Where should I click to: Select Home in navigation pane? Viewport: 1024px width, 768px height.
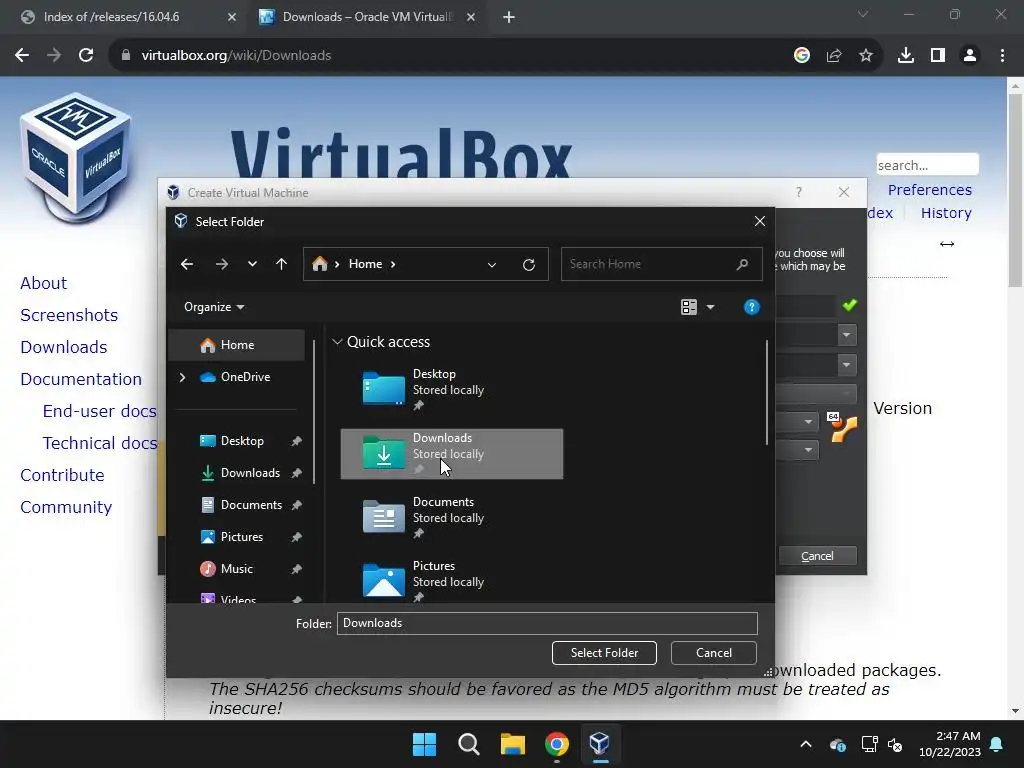(x=236, y=345)
